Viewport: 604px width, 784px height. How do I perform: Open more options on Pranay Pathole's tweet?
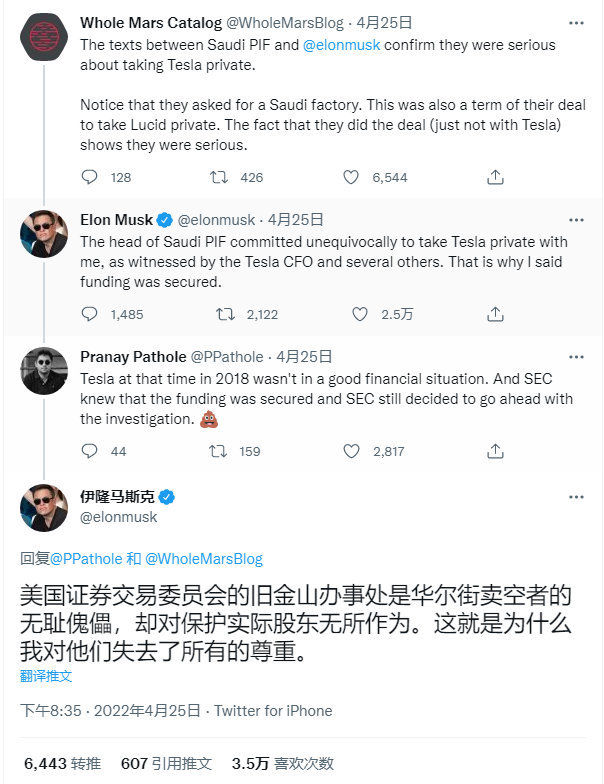pos(576,356)
